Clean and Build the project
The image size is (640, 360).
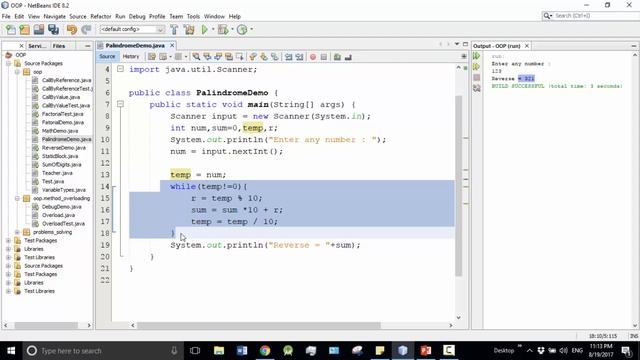(189, 29)
